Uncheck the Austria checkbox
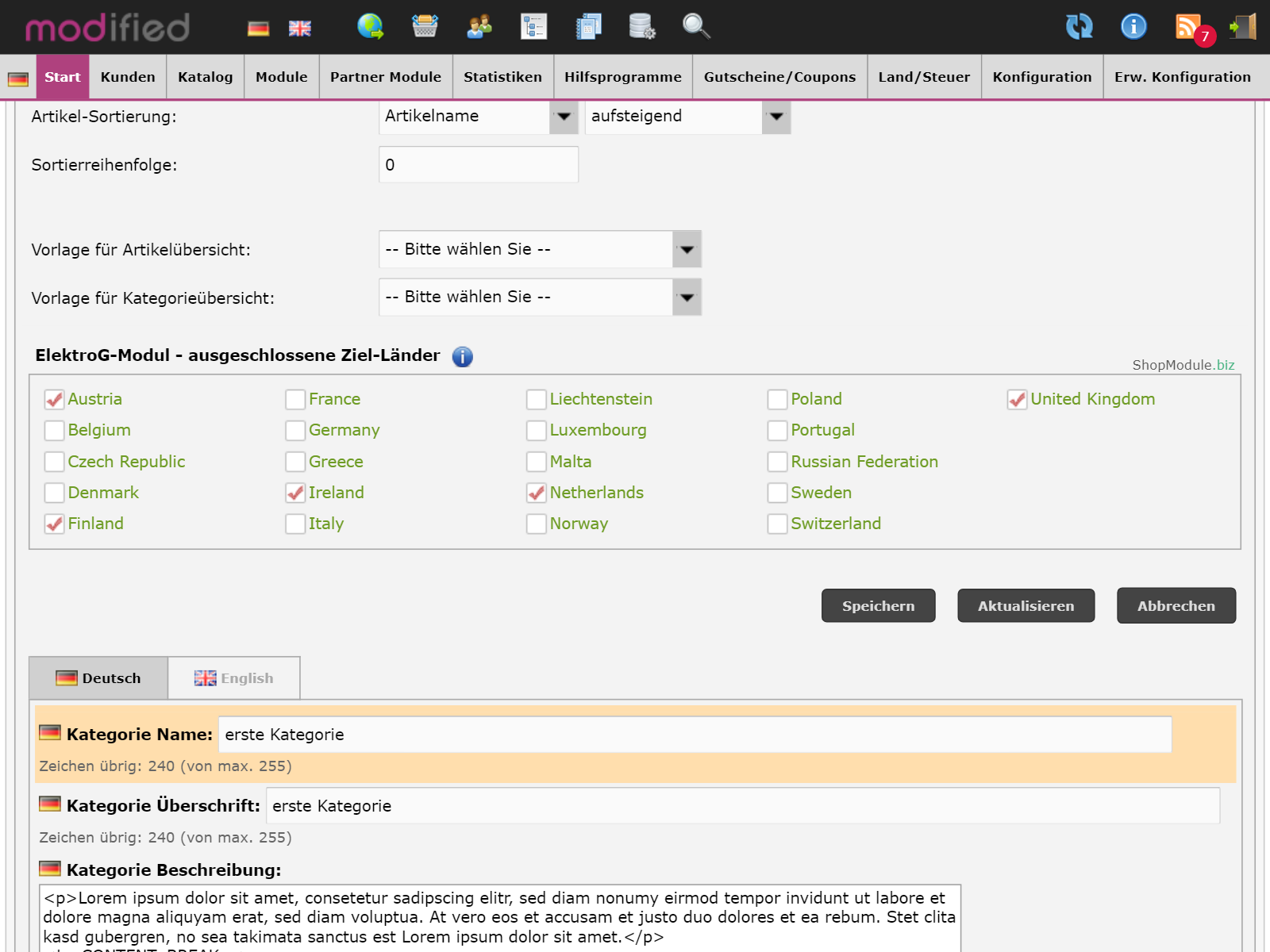 click(x=55, y=399)
